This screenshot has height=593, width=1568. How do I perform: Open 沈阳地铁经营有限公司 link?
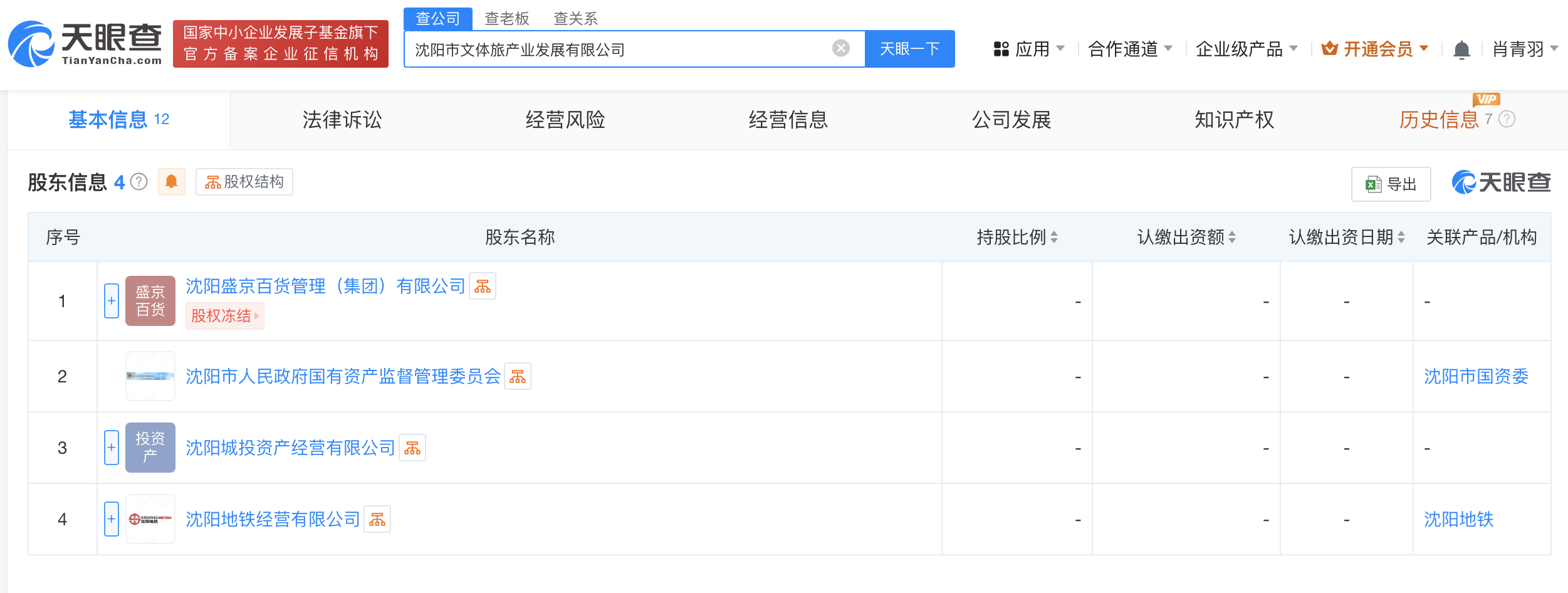[273, 520]
